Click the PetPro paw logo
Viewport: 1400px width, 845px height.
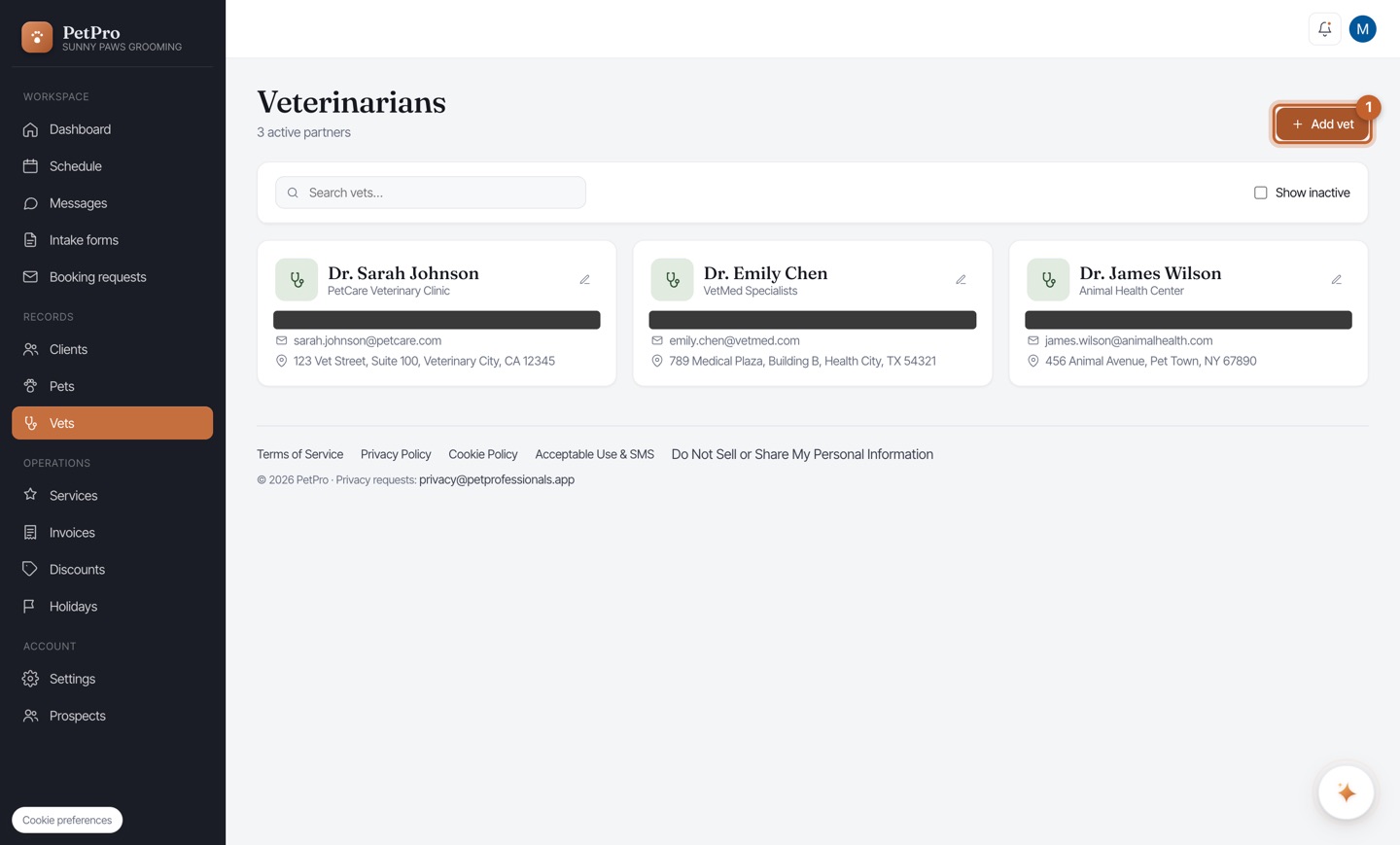[37, 37]
